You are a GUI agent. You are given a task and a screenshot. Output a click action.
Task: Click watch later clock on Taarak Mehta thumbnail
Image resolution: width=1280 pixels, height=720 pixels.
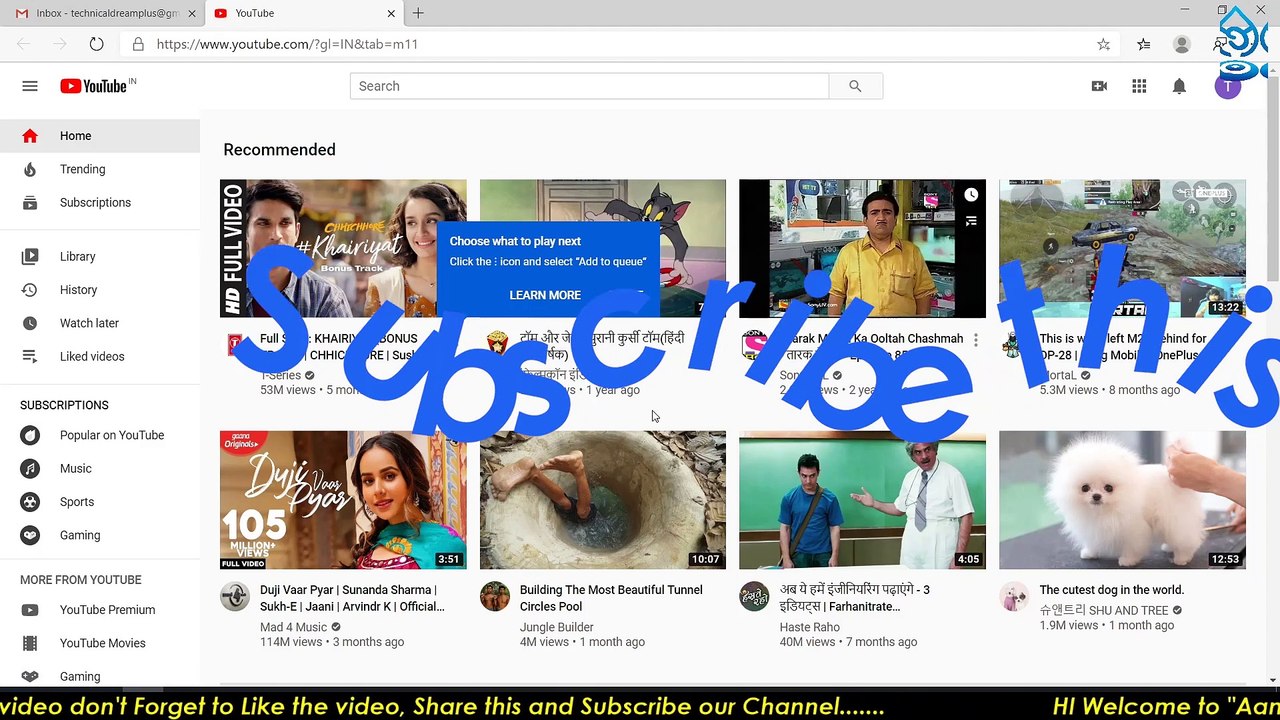point(971,195)
